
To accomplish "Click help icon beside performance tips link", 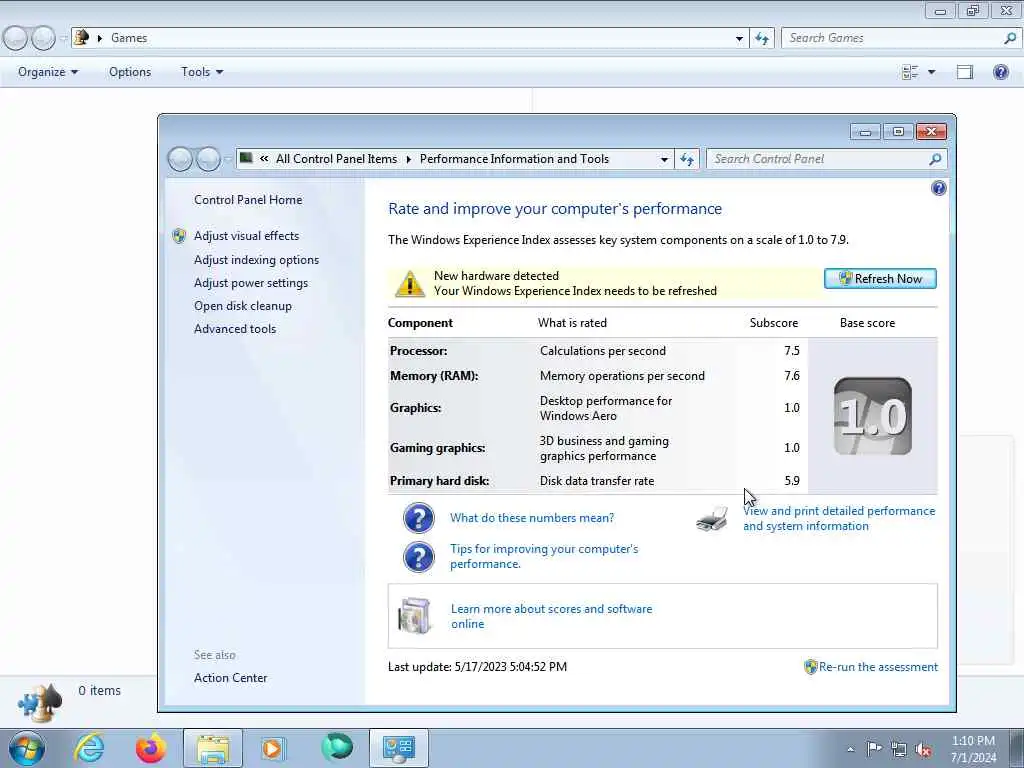I will click(419, 557).
